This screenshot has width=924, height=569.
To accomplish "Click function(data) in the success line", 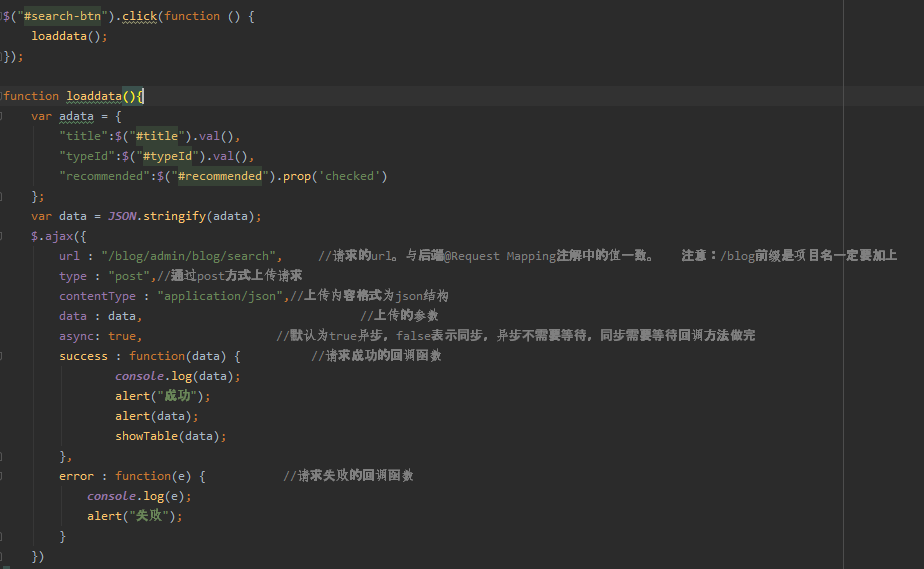I will pyautogui.click(x=177, y=356).
